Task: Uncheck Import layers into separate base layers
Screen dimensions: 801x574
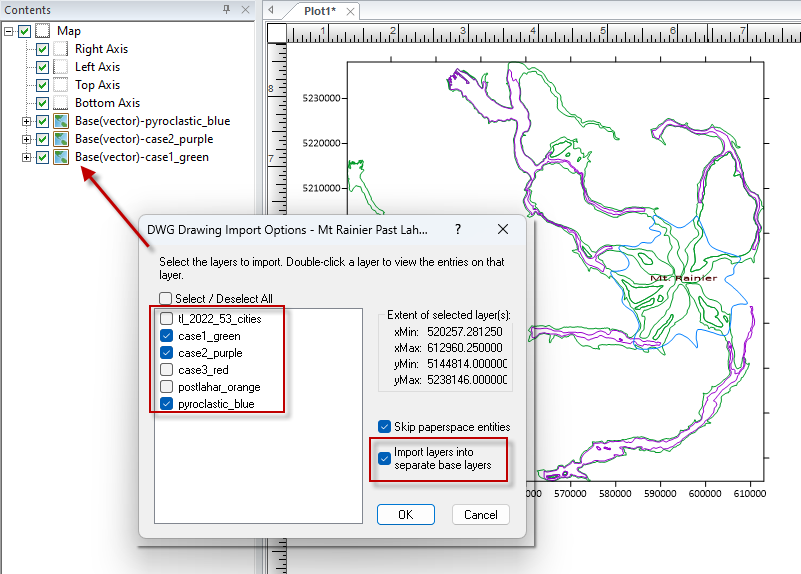Action: 385,458
